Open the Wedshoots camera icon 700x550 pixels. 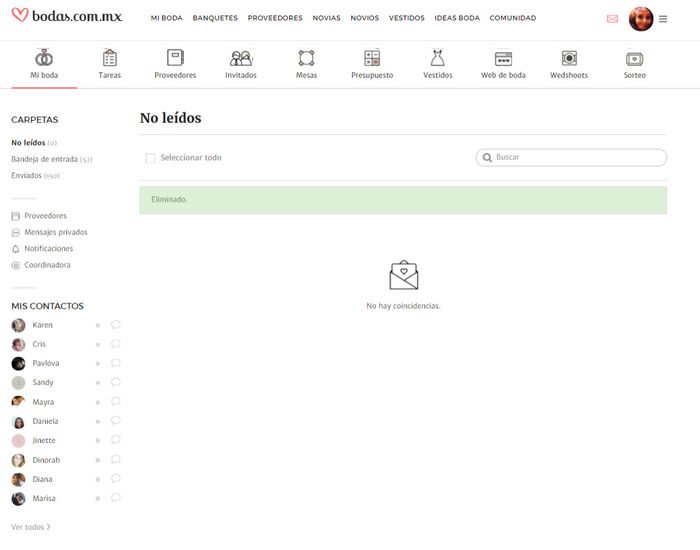[569, 58]
